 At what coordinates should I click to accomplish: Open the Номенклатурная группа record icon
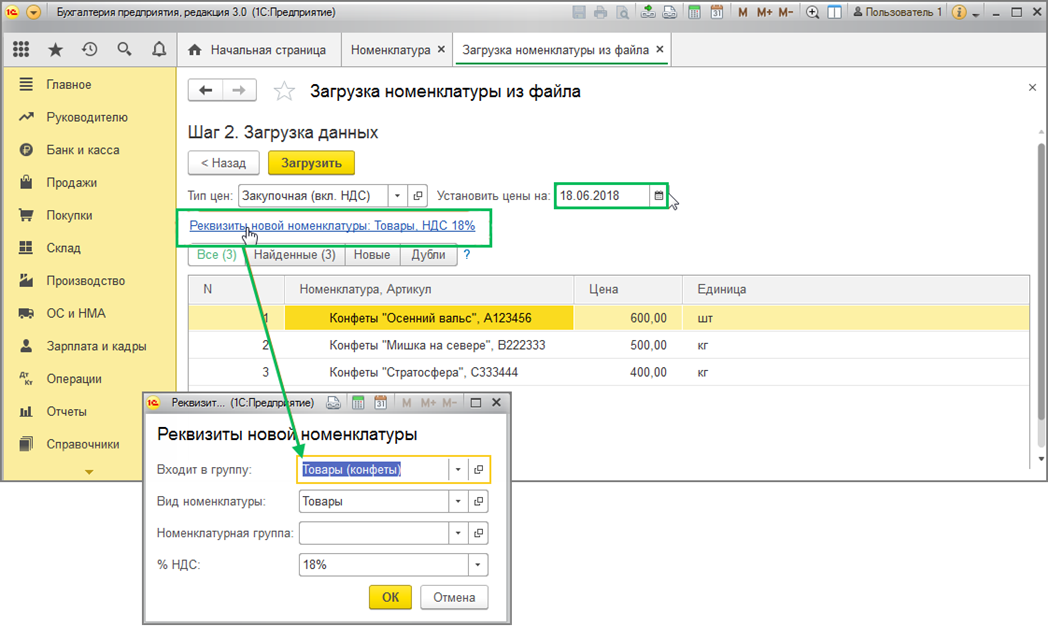point(479,533)
